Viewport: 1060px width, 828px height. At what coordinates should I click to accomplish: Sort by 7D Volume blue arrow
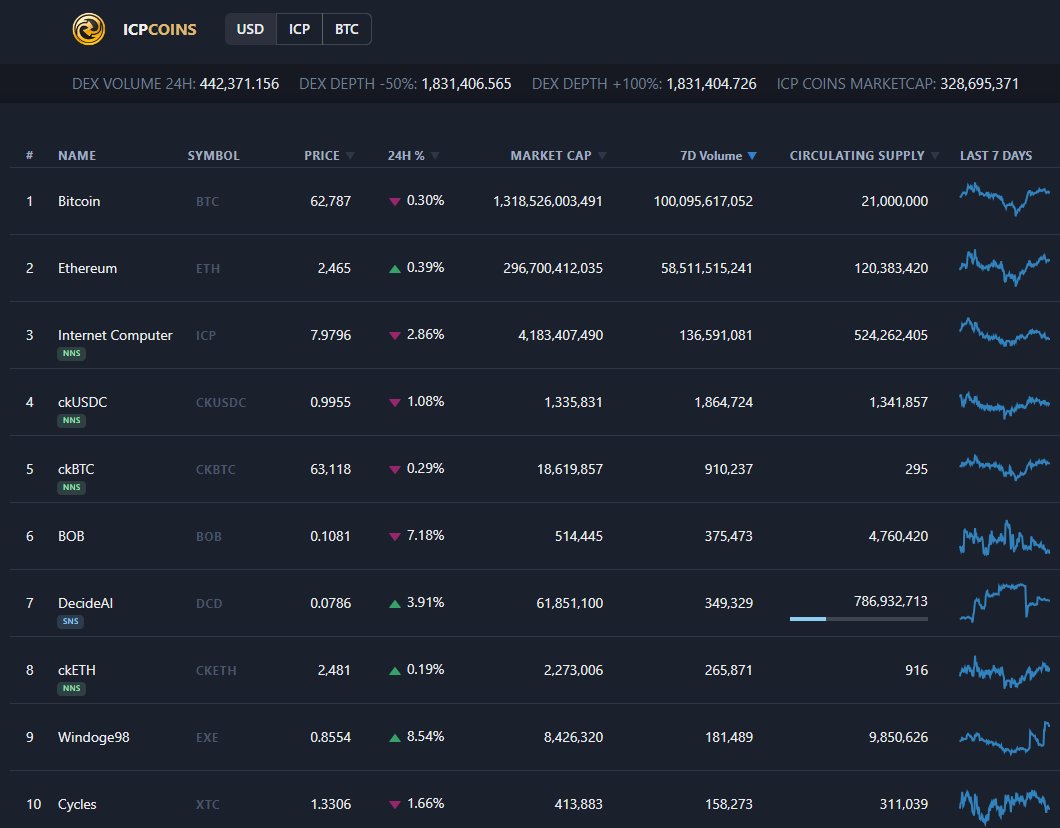tap(752, 155)
